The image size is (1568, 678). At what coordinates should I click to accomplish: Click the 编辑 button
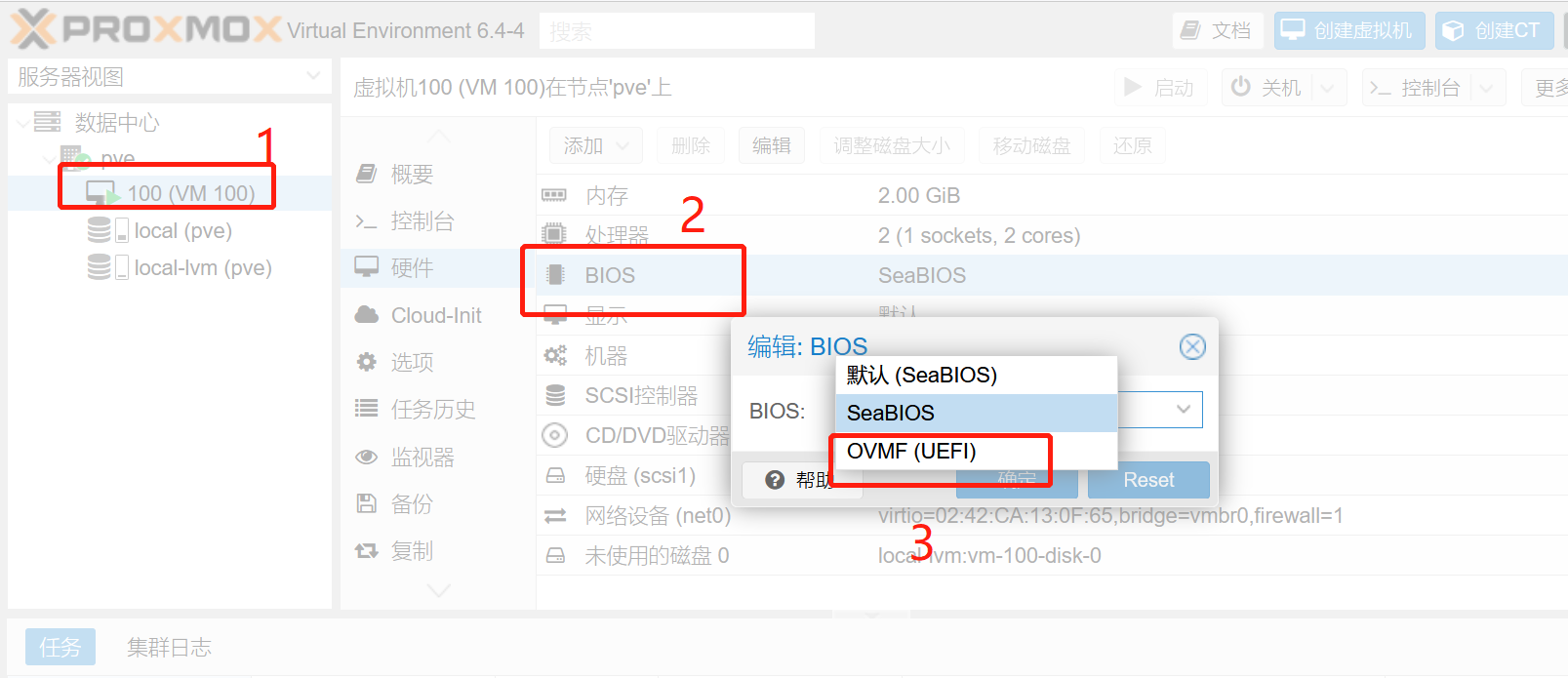click(x=771, y=145)
